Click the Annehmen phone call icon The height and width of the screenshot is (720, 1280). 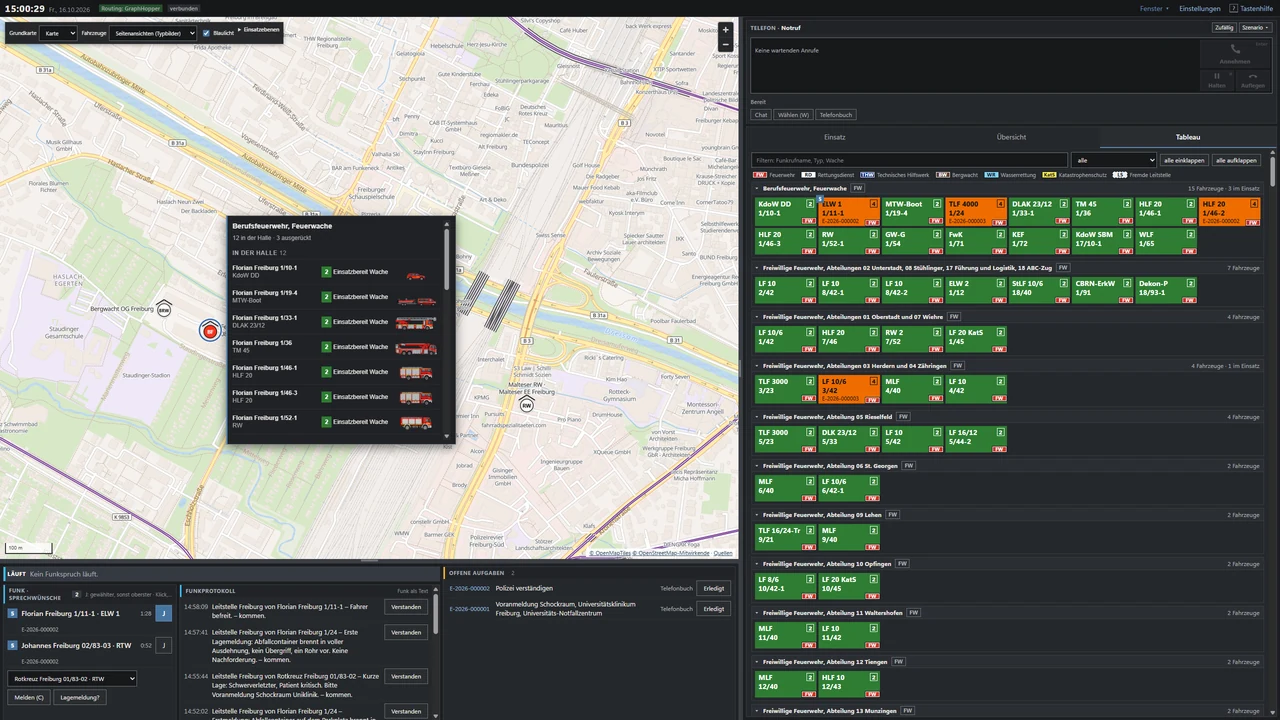click(x=1235, y=49)
